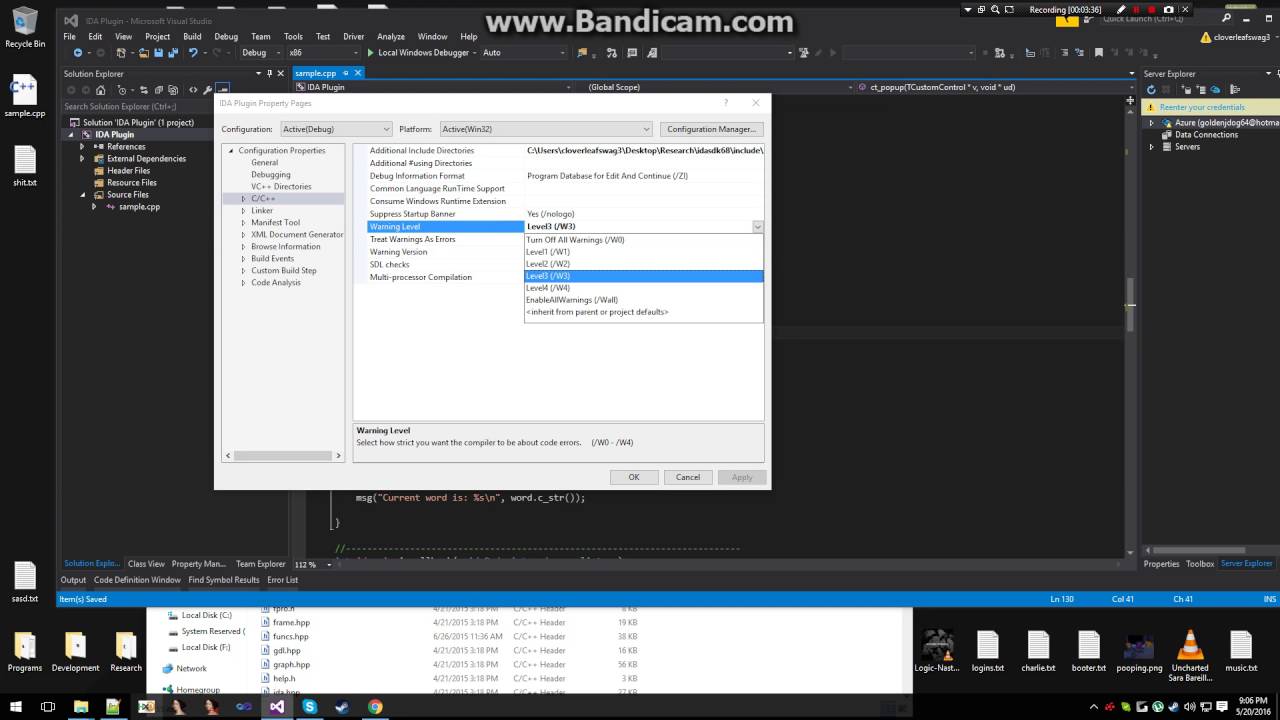
Task: Select funcs.hpp in the File Explorer window
Action: point(291,637)
